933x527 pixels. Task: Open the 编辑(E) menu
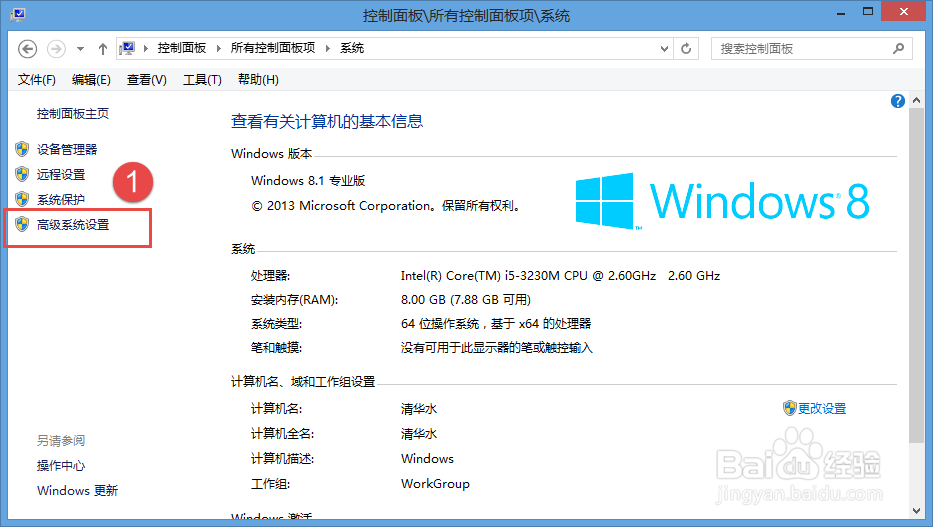[91, 80]
